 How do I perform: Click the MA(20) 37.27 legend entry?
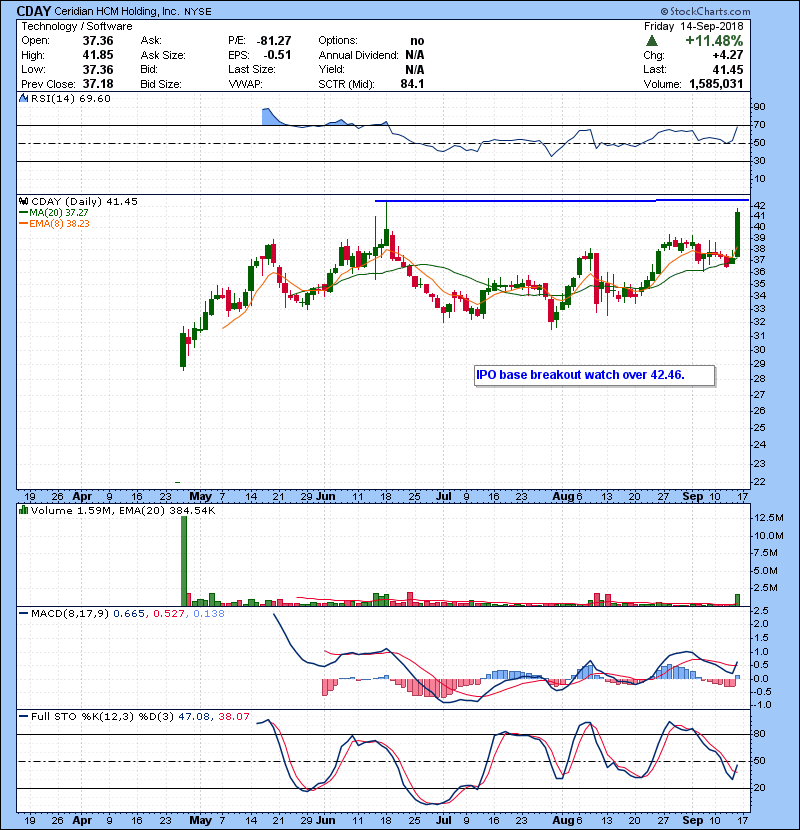coord(54,212)
